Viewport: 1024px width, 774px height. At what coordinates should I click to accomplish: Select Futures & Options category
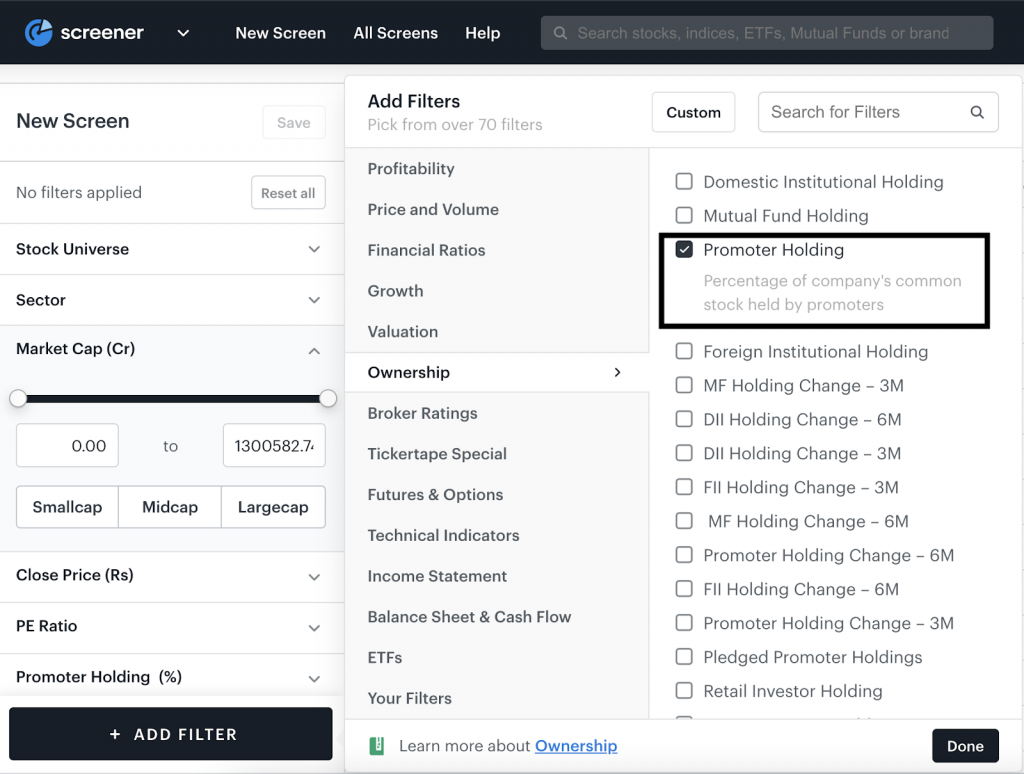496,494
